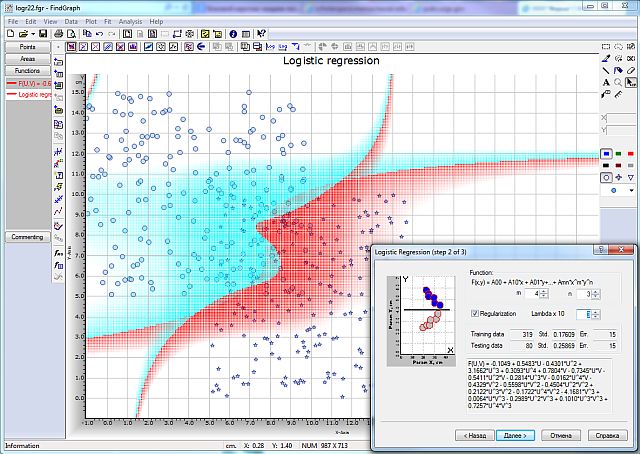Image resolution: width=640 pixels, height=454 pixels.
Task: Open the Data menu
Action: [x=71, y=21]
